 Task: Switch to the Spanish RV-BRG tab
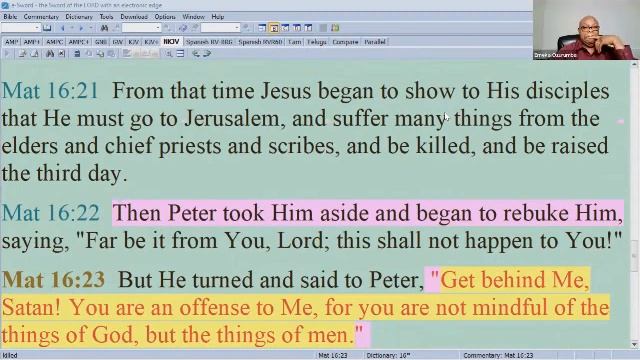[x=209, y=42]
